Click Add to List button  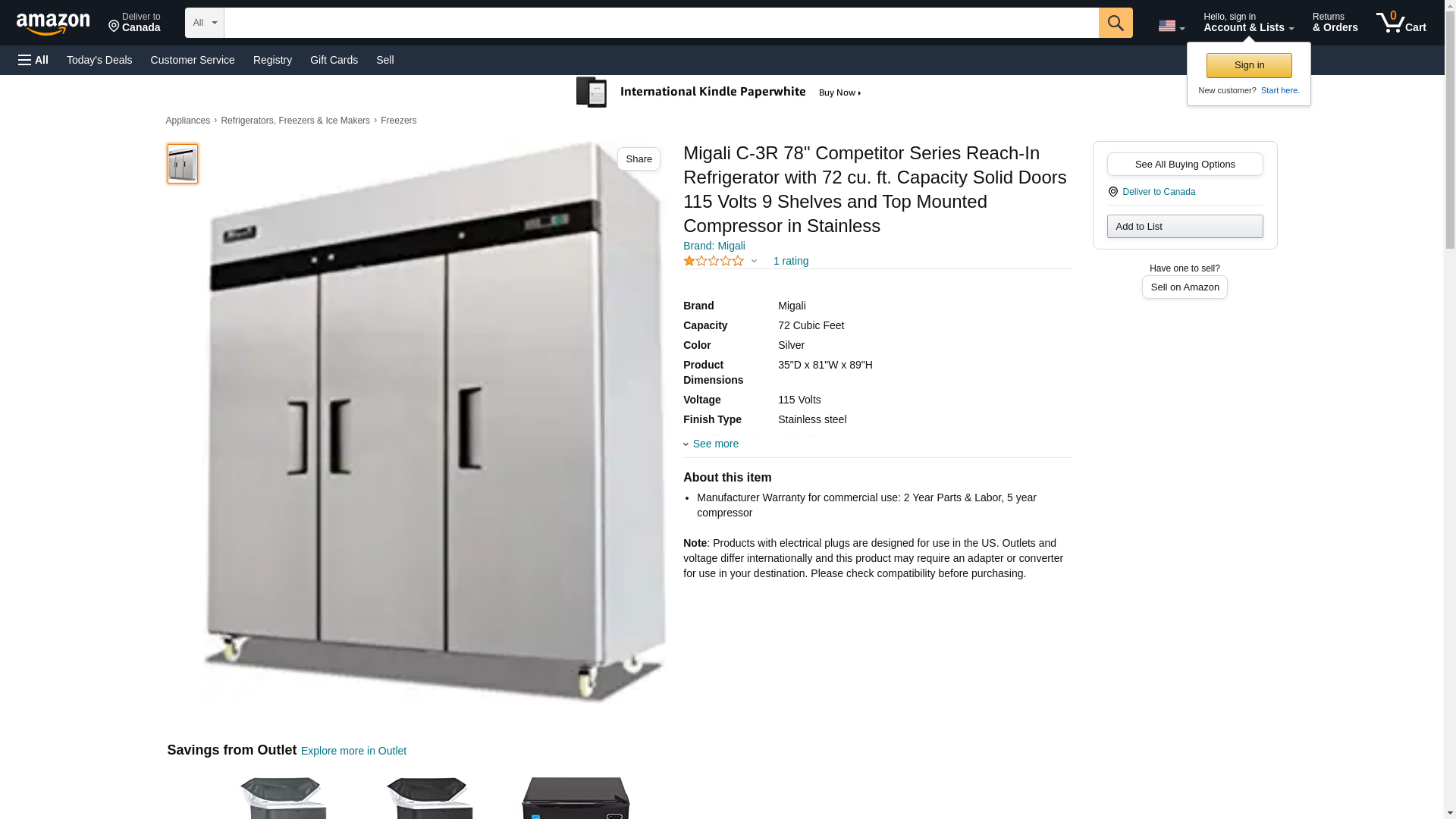coord(1185,226)
